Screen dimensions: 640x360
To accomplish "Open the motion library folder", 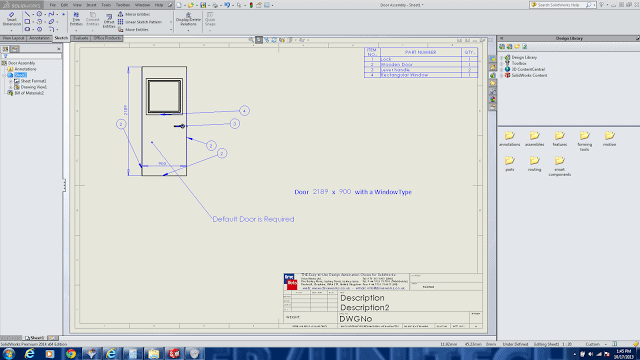I will tap(609, 139).
